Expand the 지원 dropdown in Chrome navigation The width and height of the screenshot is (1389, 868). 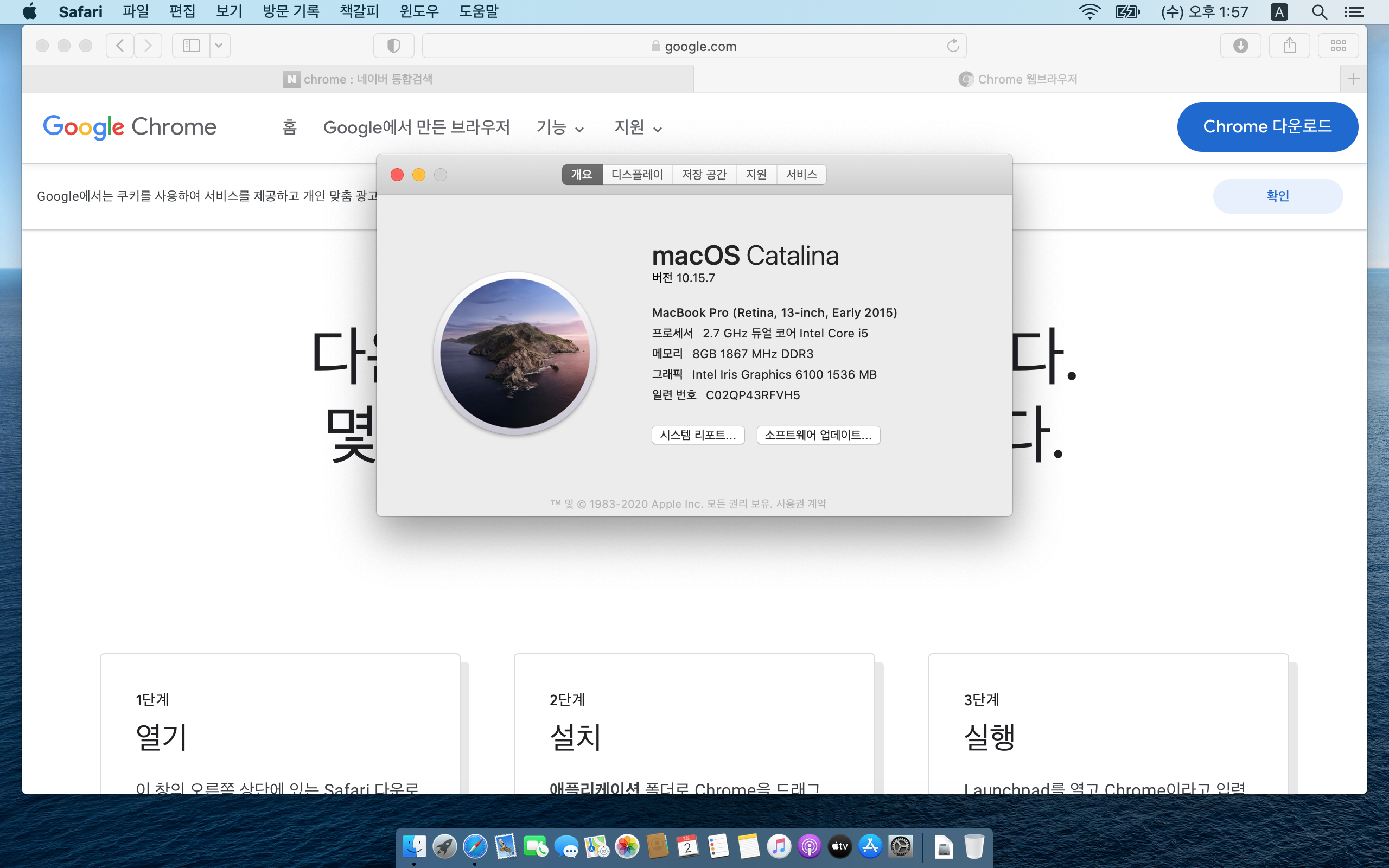[638, 127]
